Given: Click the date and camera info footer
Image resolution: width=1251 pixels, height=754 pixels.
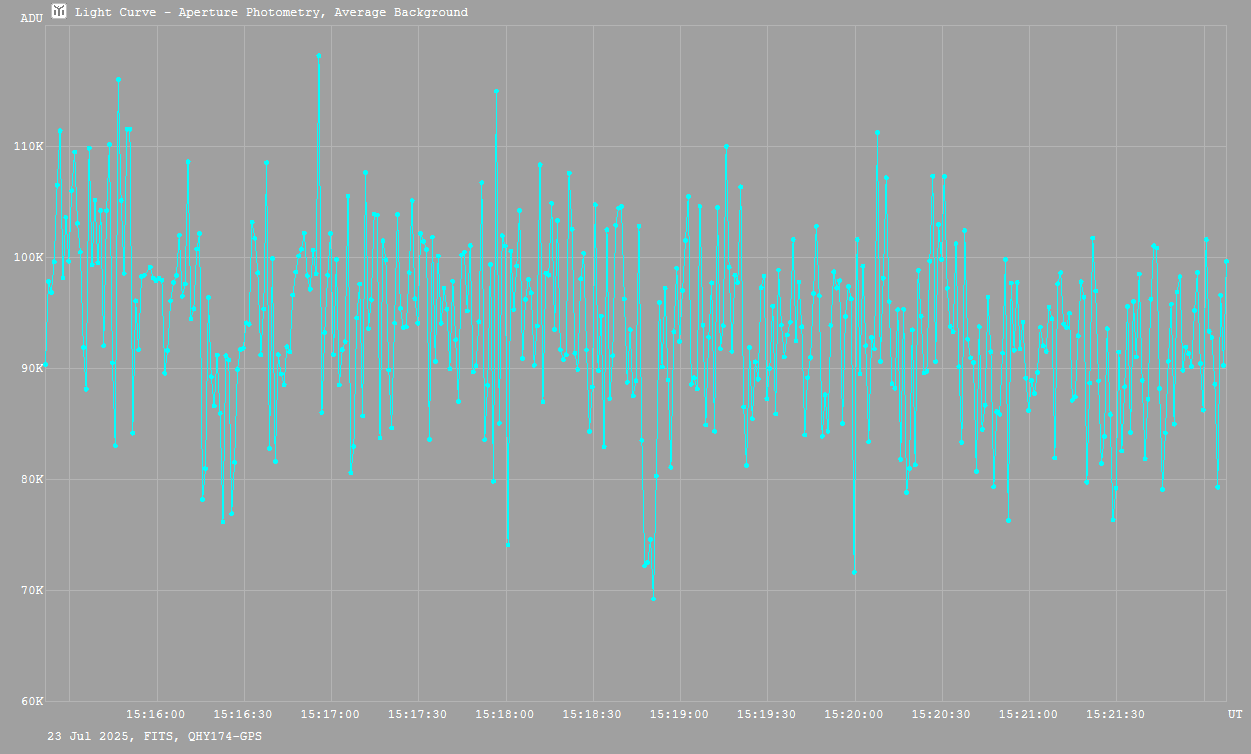Looking at the screenshot, I should pyautogui.click(x=155, y=736).
